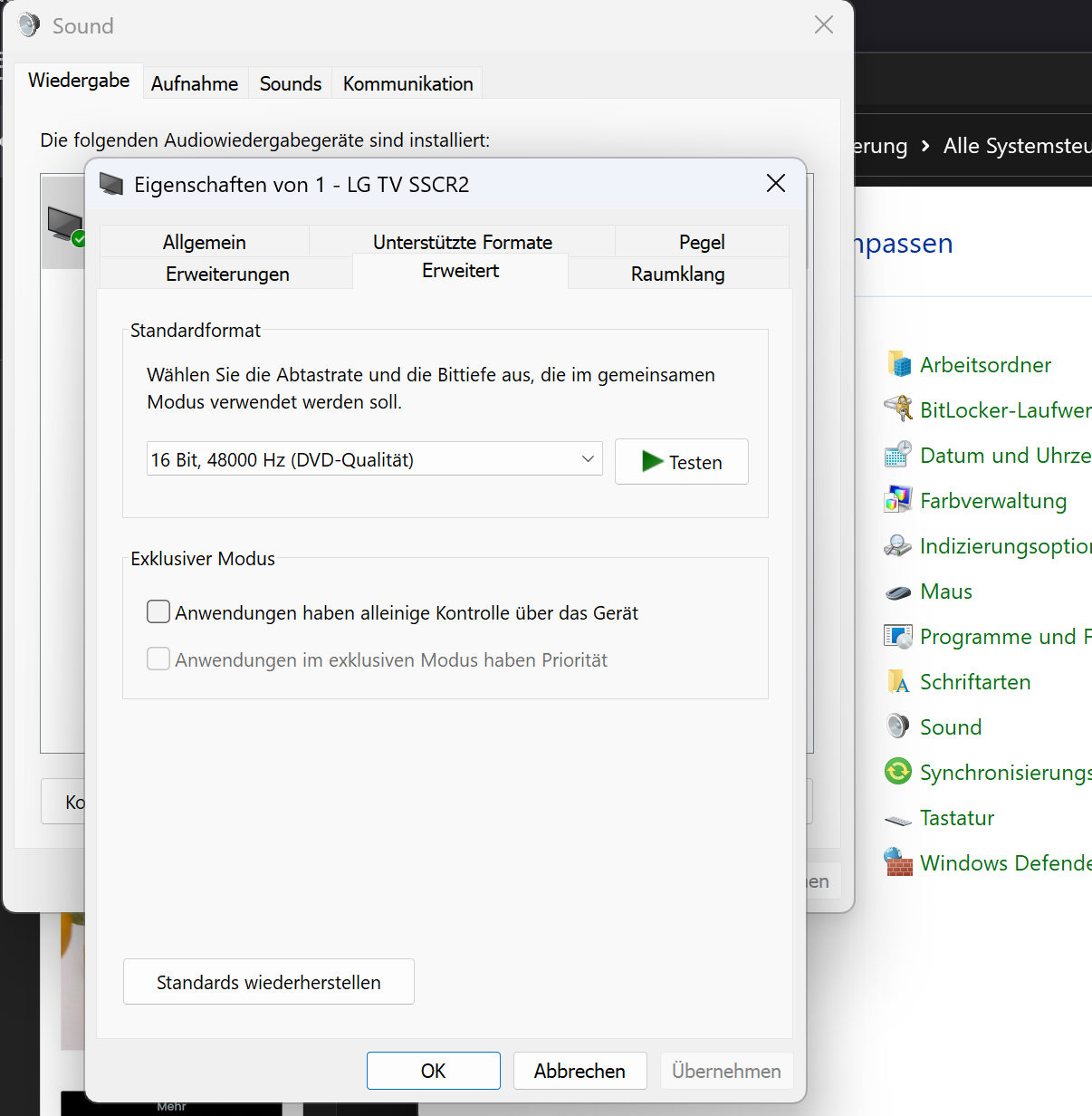Screen dimensions: 1092x1116
Task: Open the Arbeitsordner link
Action: [985, 365]
